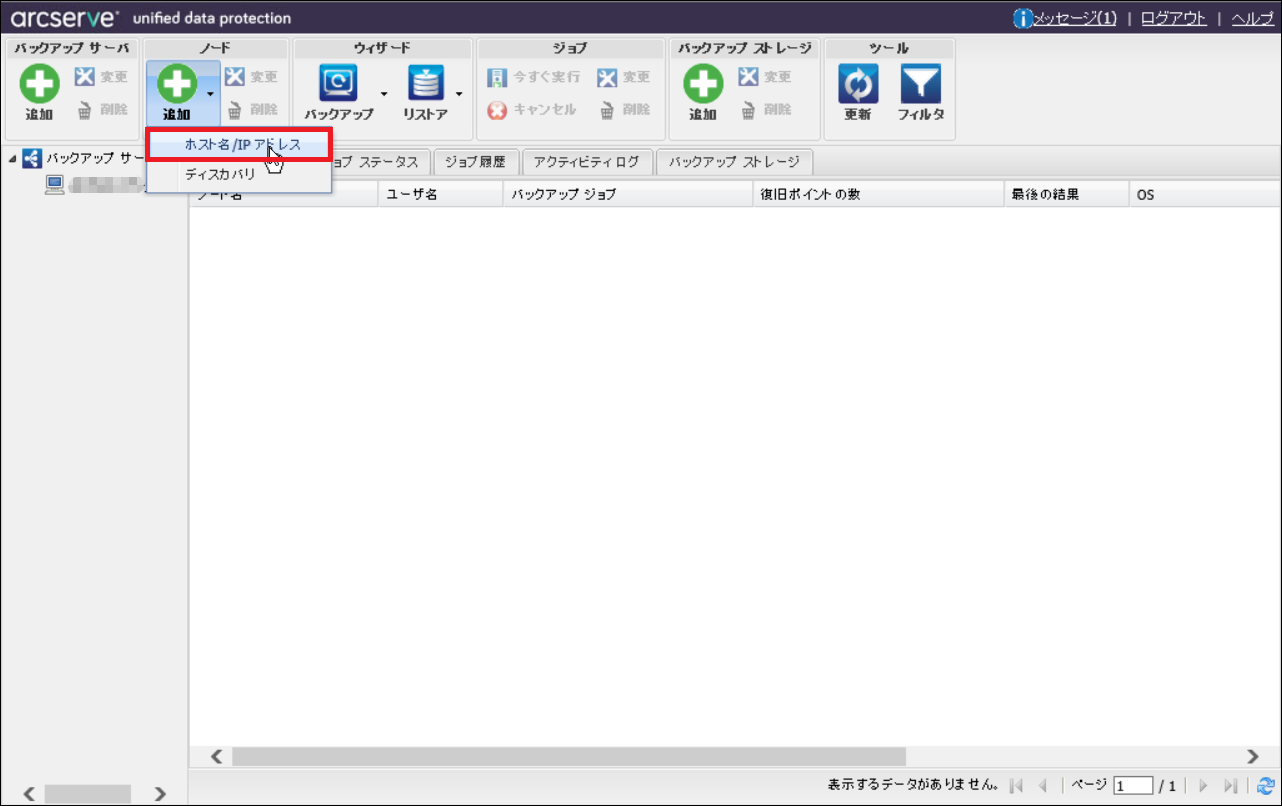Click 今すぐ実行 in the ジョブ group
The height and width of the screenshot is (806, 1282).
pos(534,77)
